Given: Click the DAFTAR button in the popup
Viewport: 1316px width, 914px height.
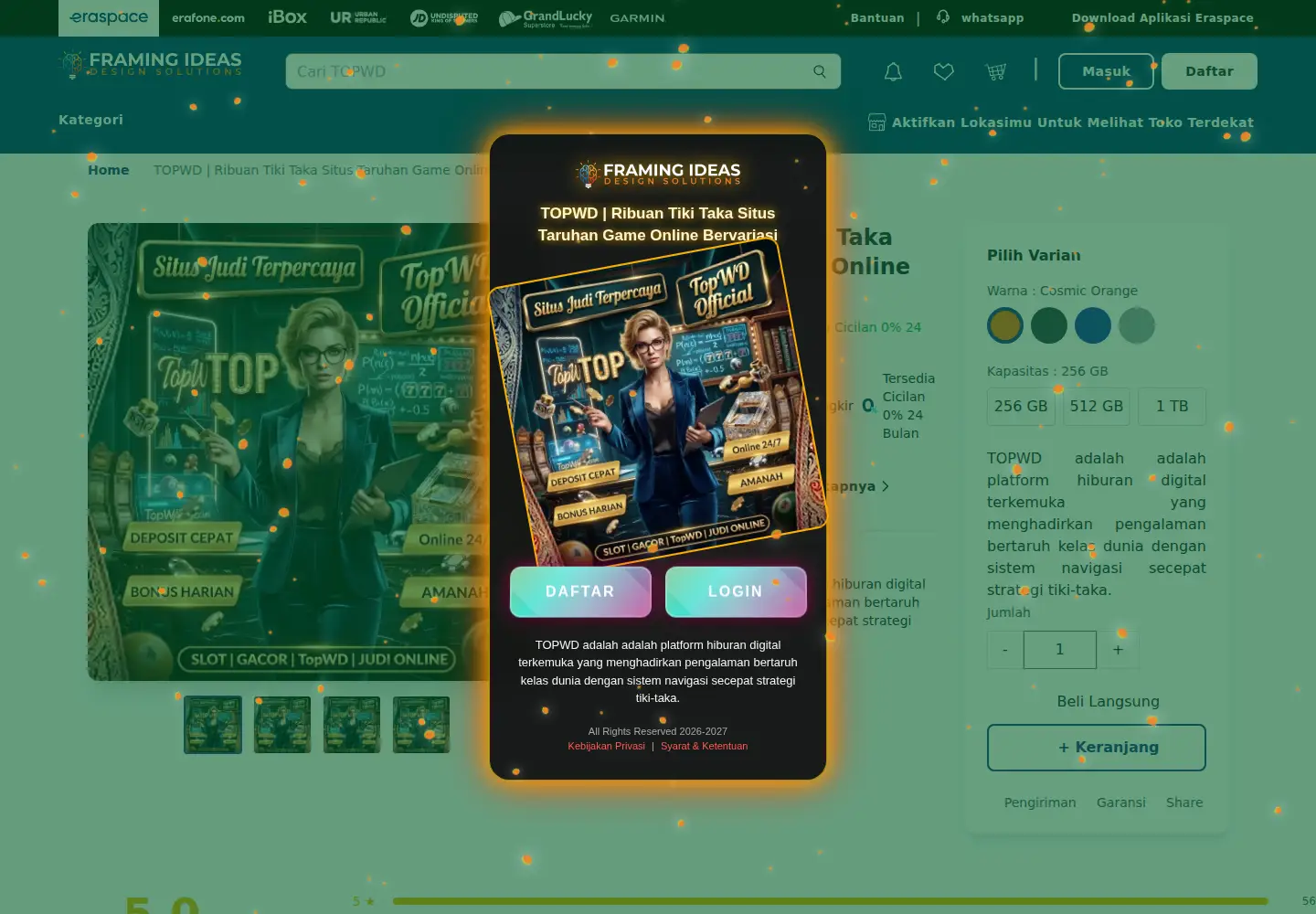Looking at the screenshot, I should [580, 591].
